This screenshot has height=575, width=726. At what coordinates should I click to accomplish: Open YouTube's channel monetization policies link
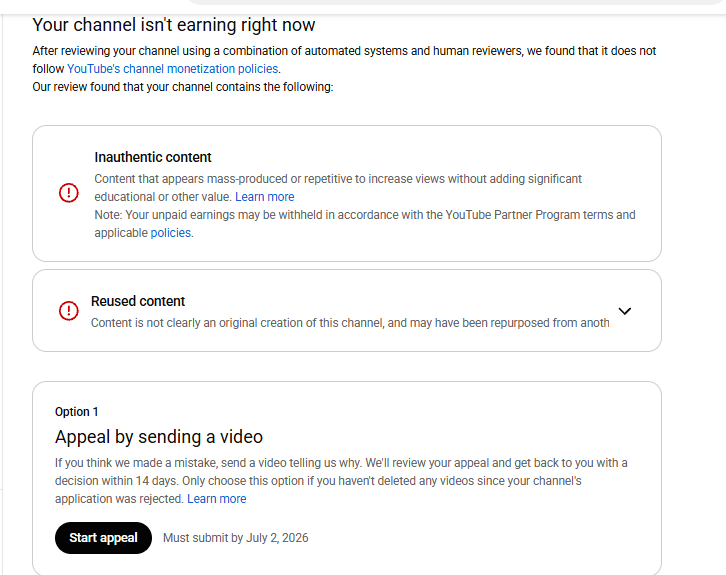172,69
